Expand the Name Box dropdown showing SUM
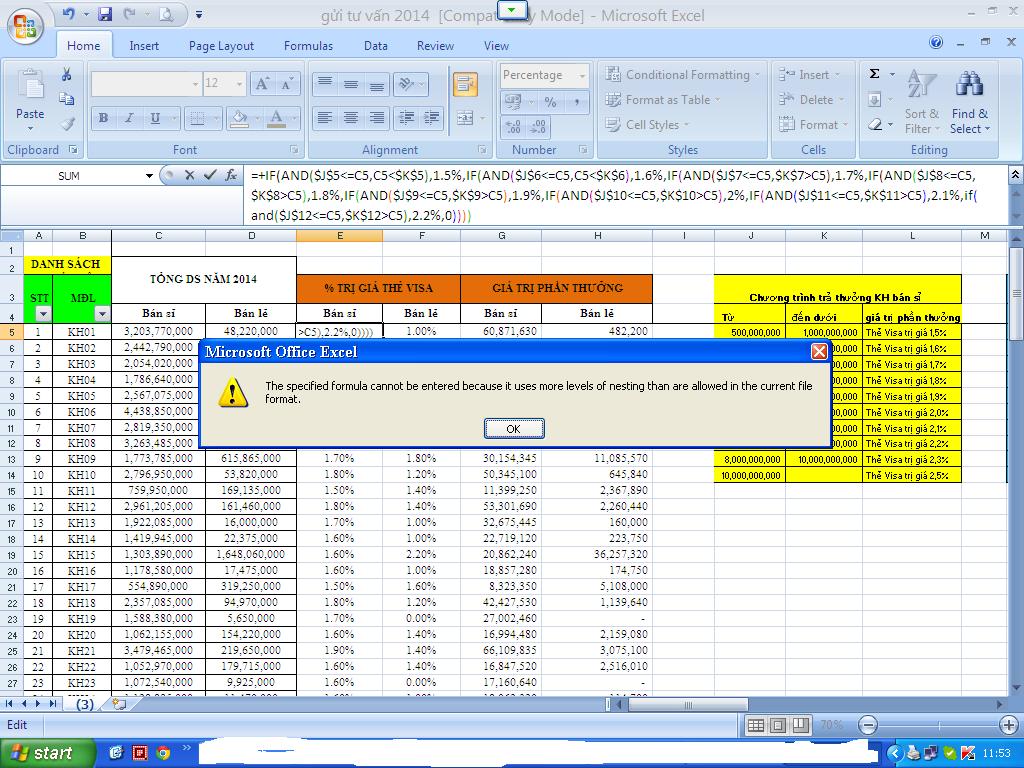 coord(149,176)
